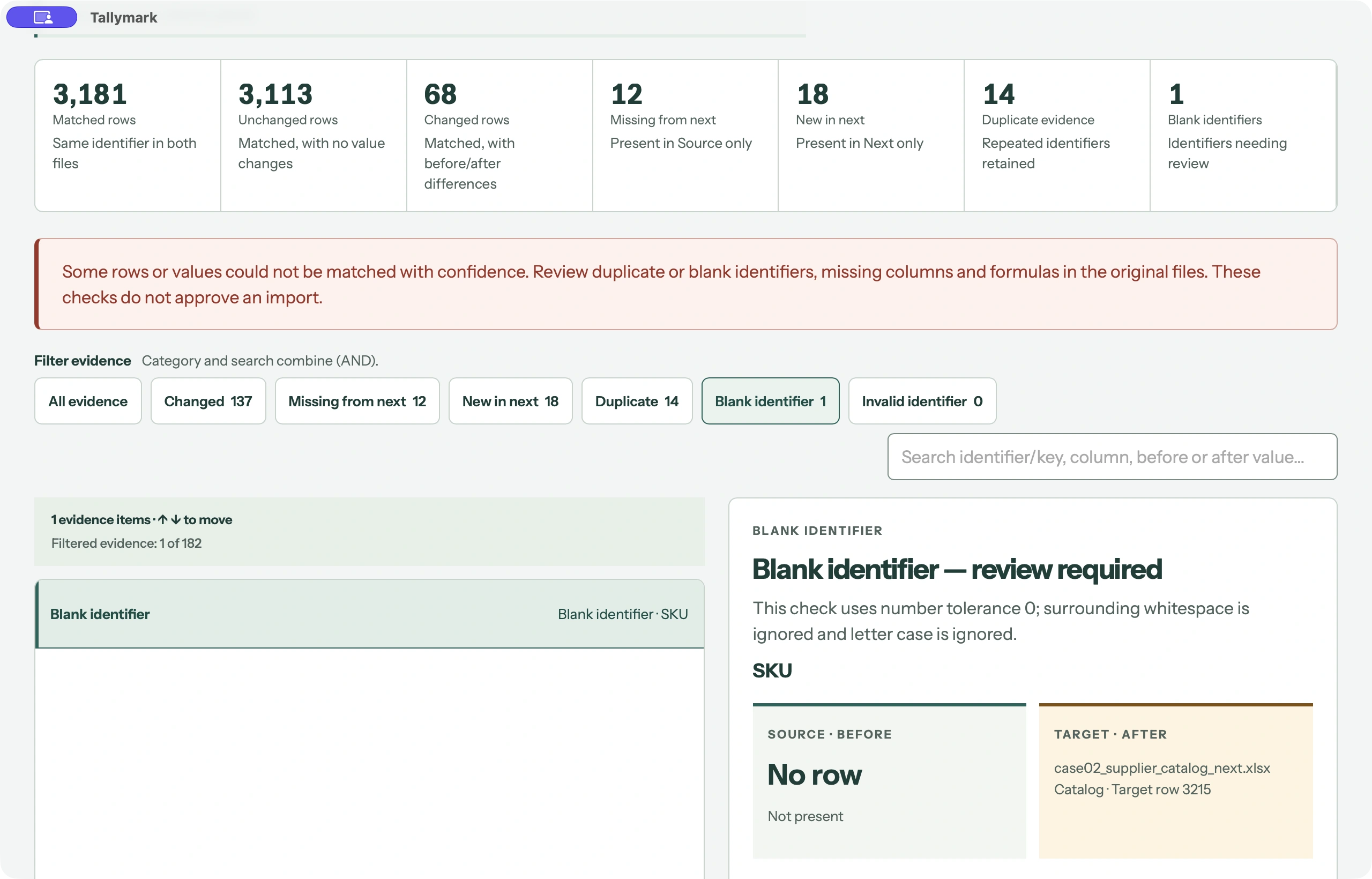The height and width of the screenshot is (879, 1372).
Task: Click the 'Filter evidence' label
Action: (x=82, y=360)
